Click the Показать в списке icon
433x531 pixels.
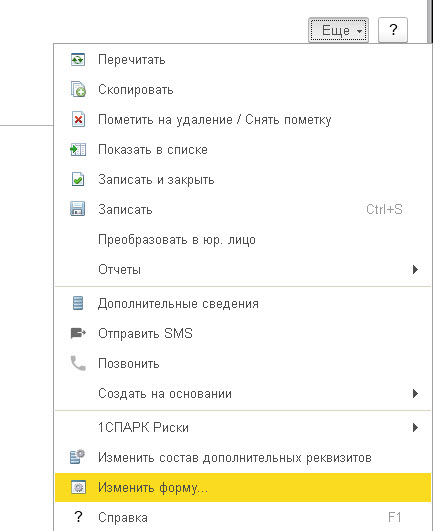click(x=78, y=149)
